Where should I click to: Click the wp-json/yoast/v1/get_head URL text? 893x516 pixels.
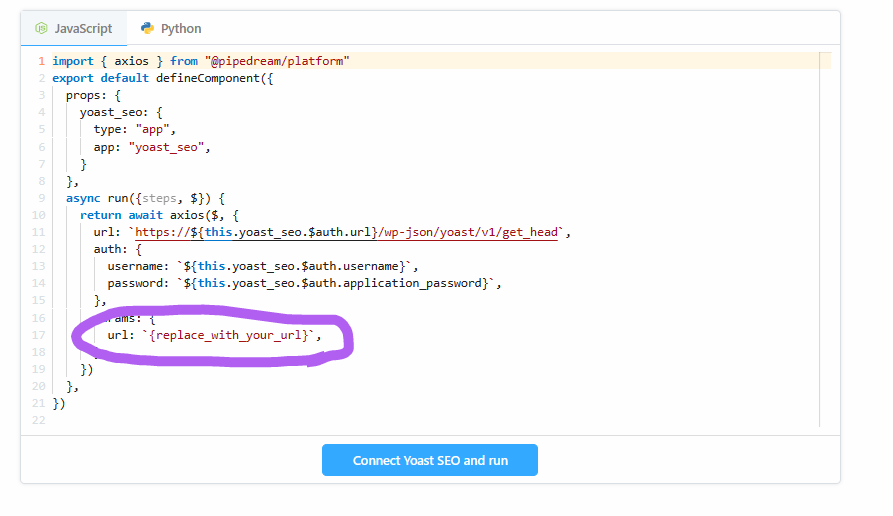[x=472, y=232]
